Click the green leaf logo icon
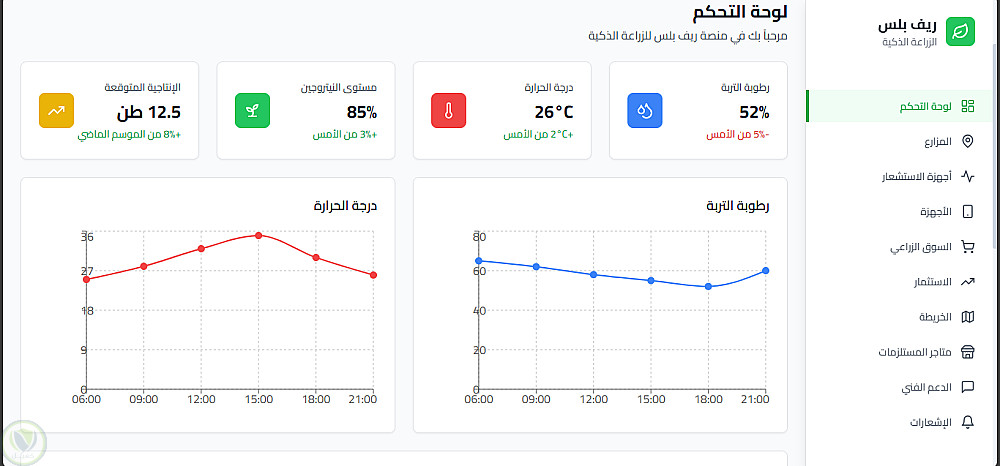The height and width of the screenshot is (466, 1000). [x=960, y=30]
